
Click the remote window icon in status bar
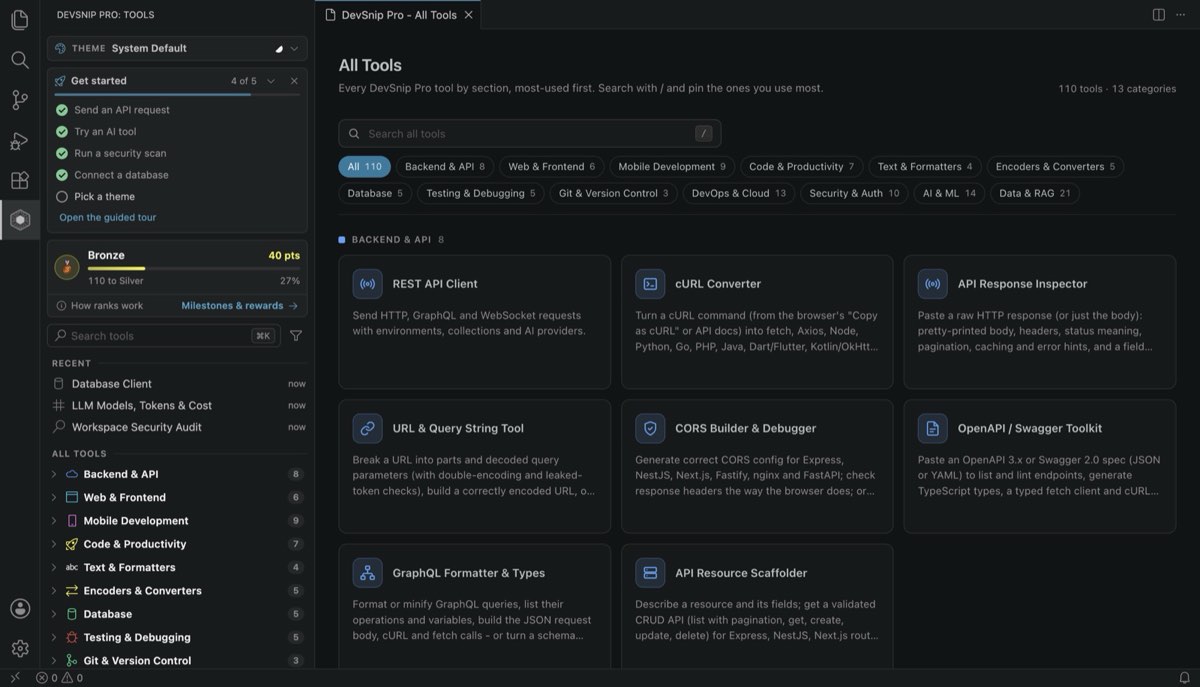14,677
